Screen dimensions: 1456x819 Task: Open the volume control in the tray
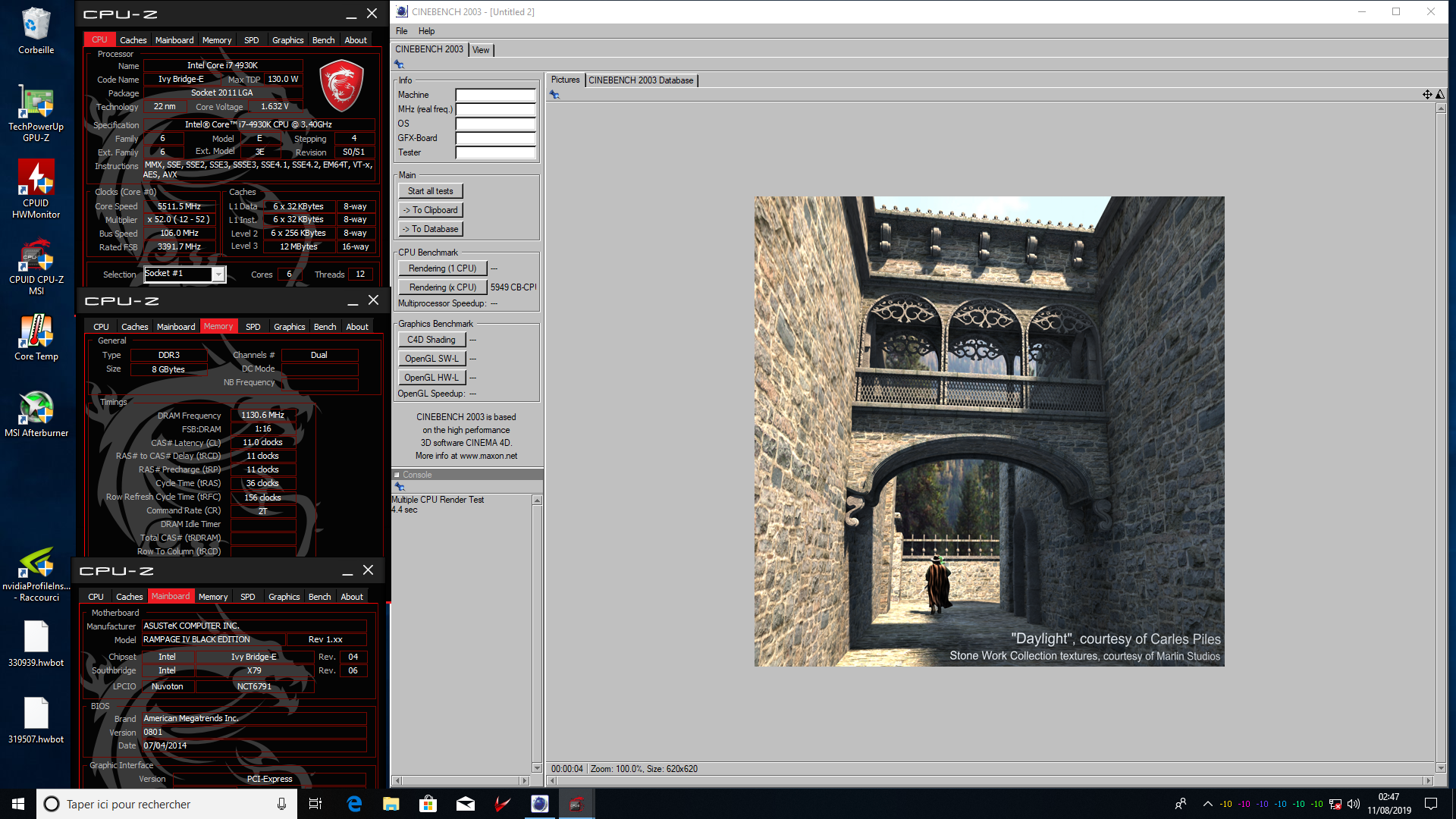point(1354,804)
